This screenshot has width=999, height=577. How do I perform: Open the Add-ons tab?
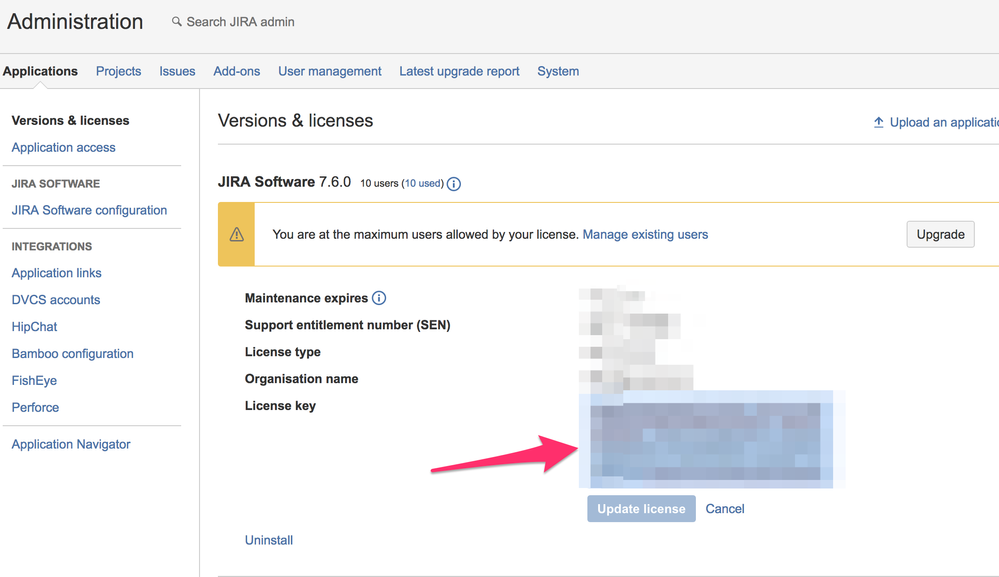(x=236, y=71)
